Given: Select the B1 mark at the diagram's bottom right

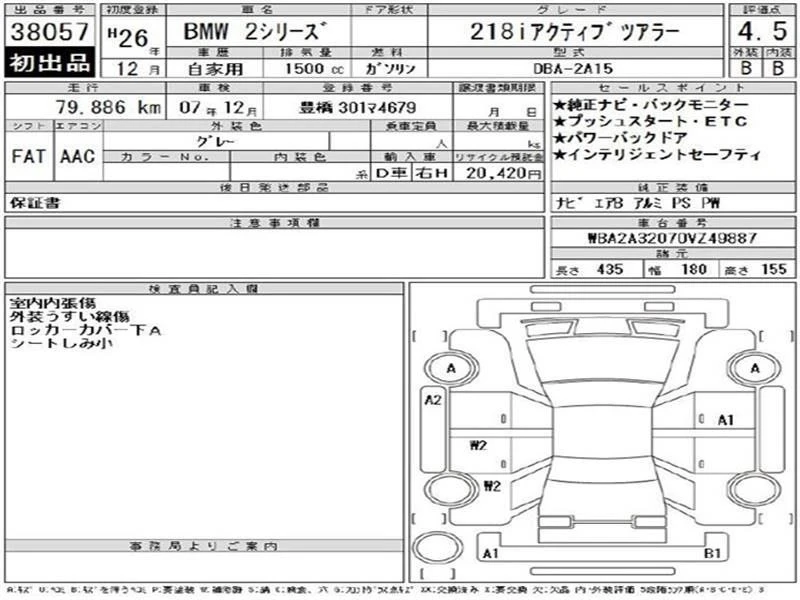Looking at the screenshot, I should coord(713,552).
